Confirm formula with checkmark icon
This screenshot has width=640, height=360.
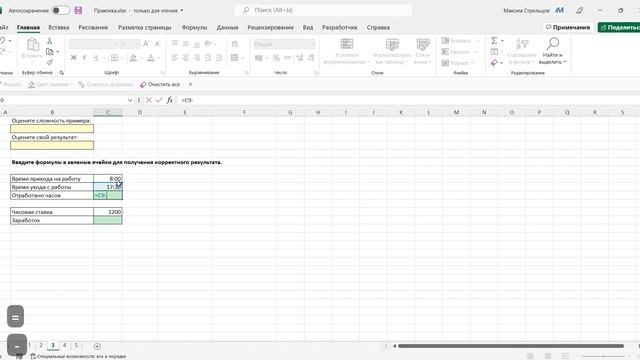[159, 100]
